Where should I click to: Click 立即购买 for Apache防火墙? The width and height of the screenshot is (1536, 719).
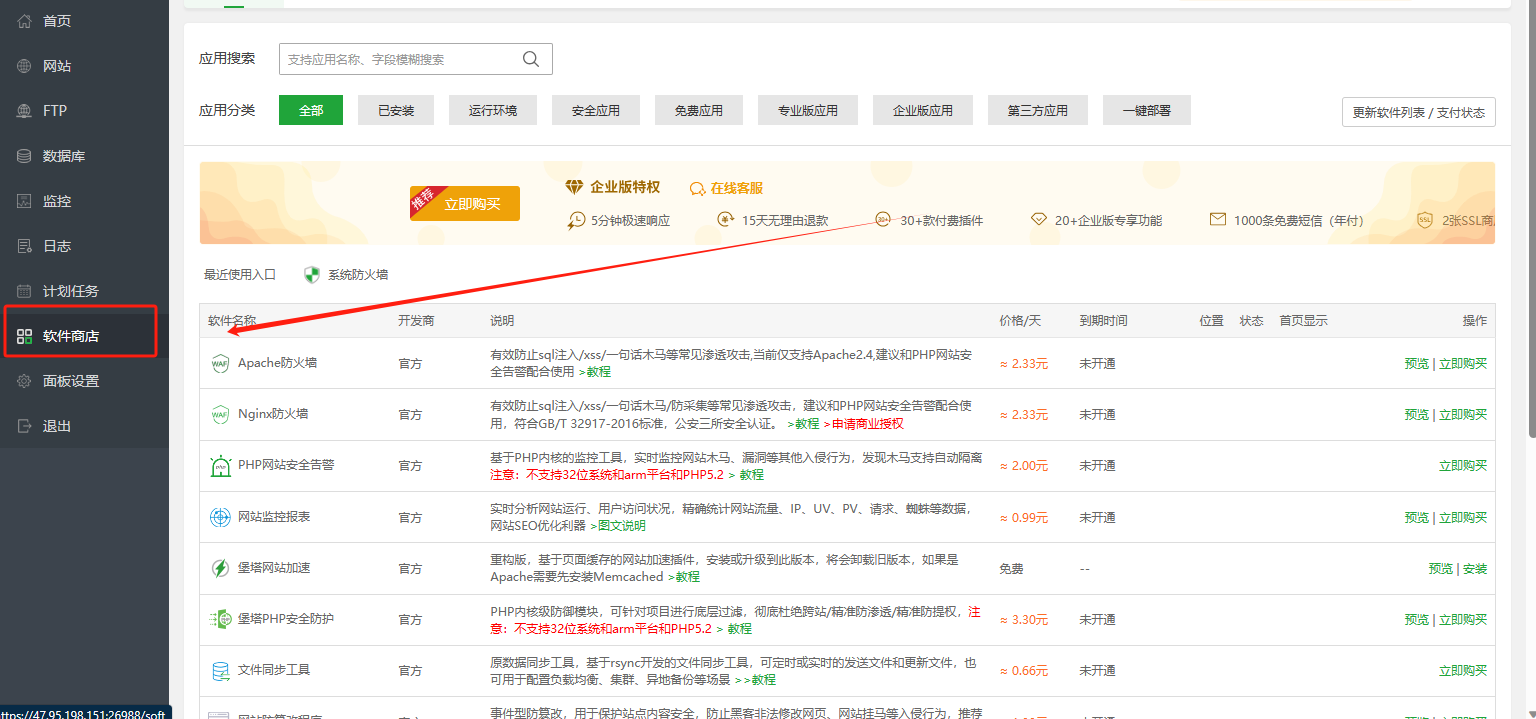1463,363
